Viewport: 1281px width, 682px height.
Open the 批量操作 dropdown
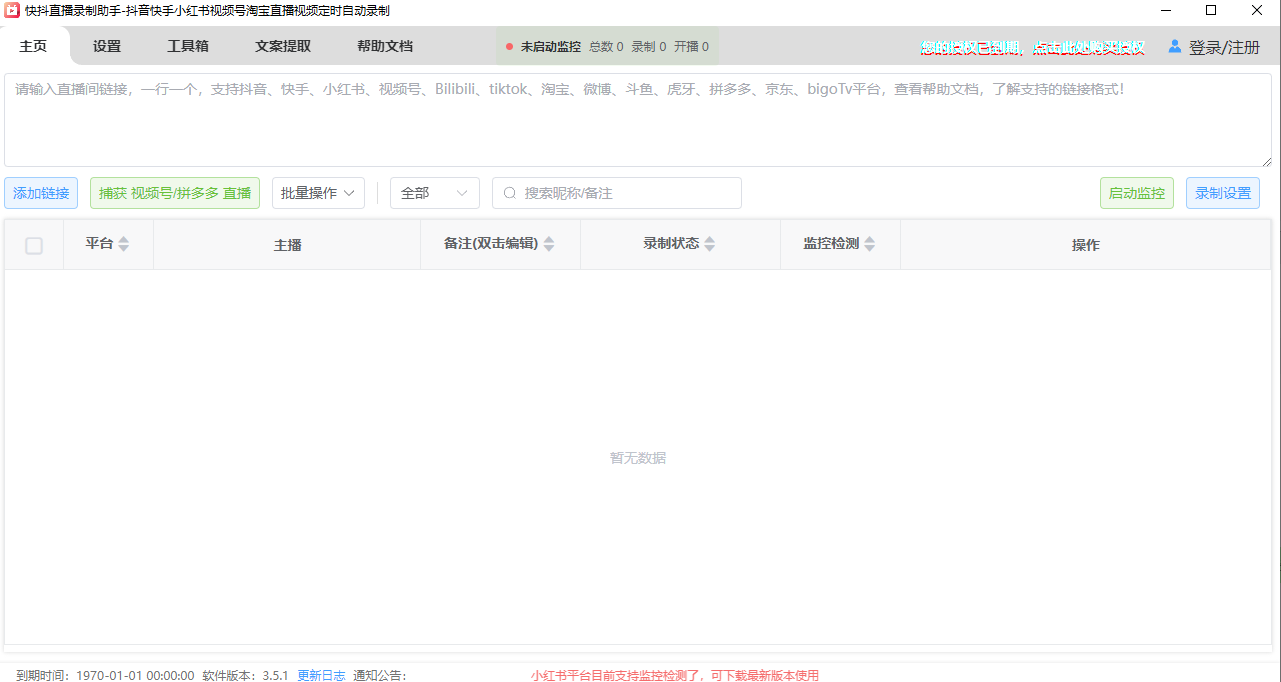pos(318,193)
